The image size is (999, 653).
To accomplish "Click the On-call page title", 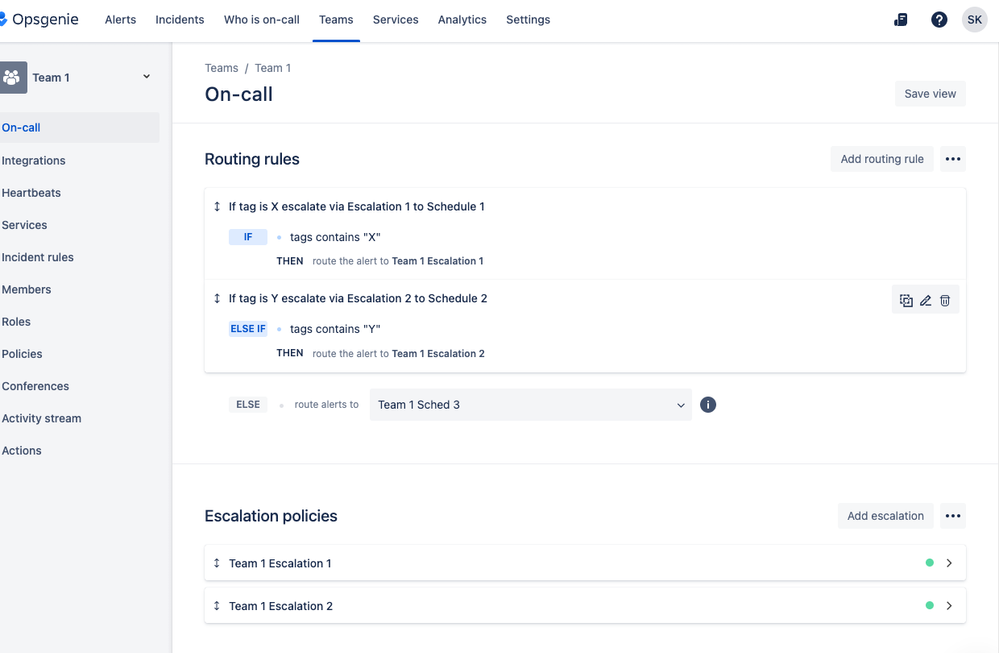I will click(239, 94).
